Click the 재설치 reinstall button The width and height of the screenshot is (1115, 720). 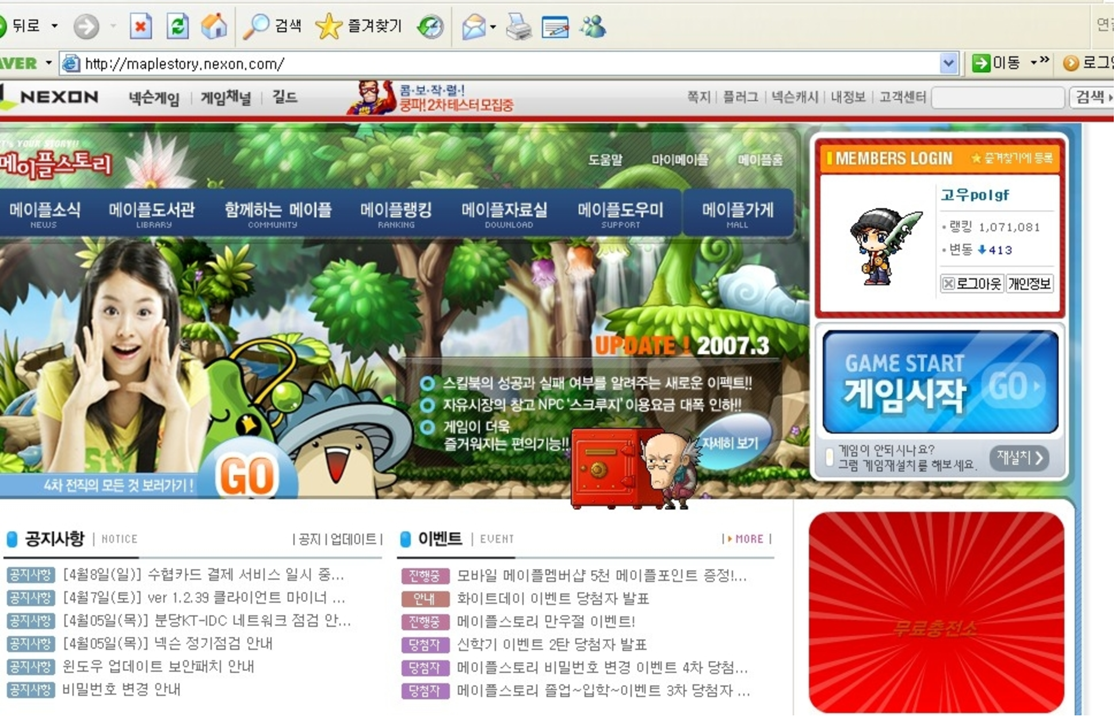tap(1019, 458)
